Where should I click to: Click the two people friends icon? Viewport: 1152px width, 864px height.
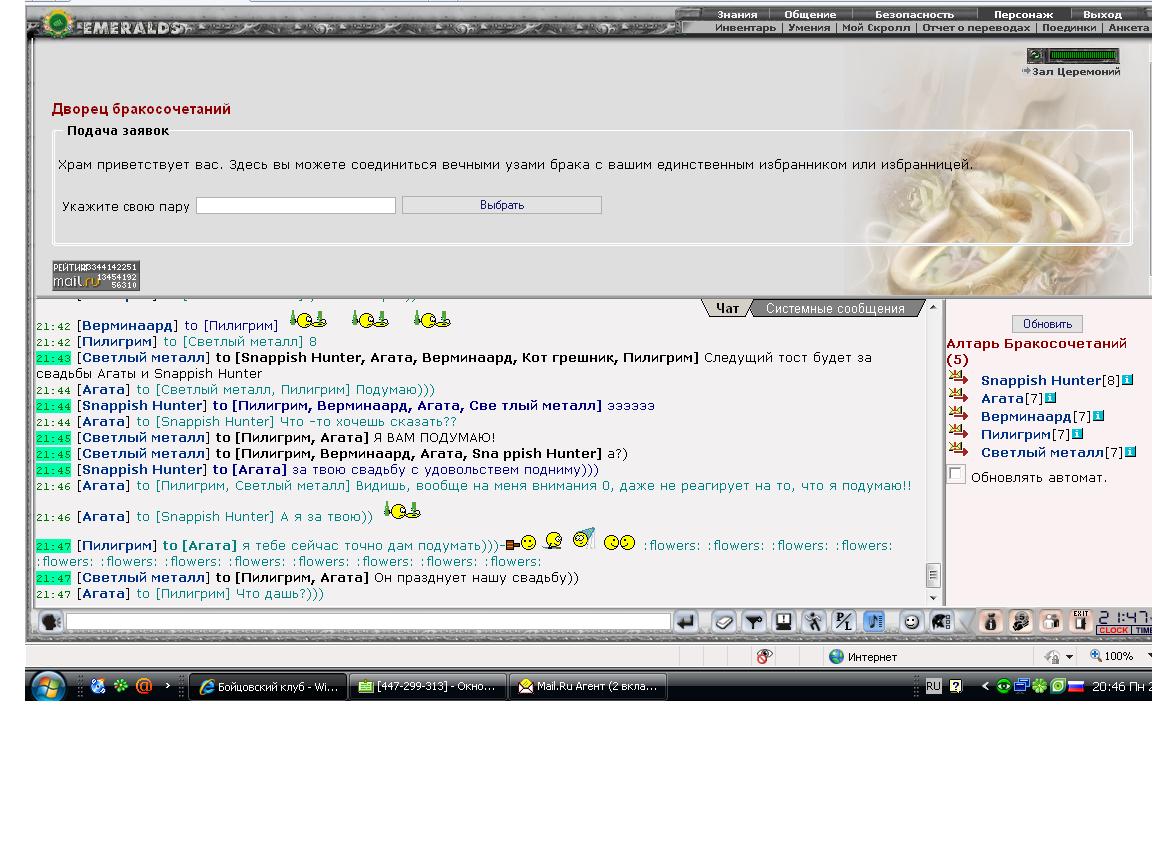(1051, 622)
